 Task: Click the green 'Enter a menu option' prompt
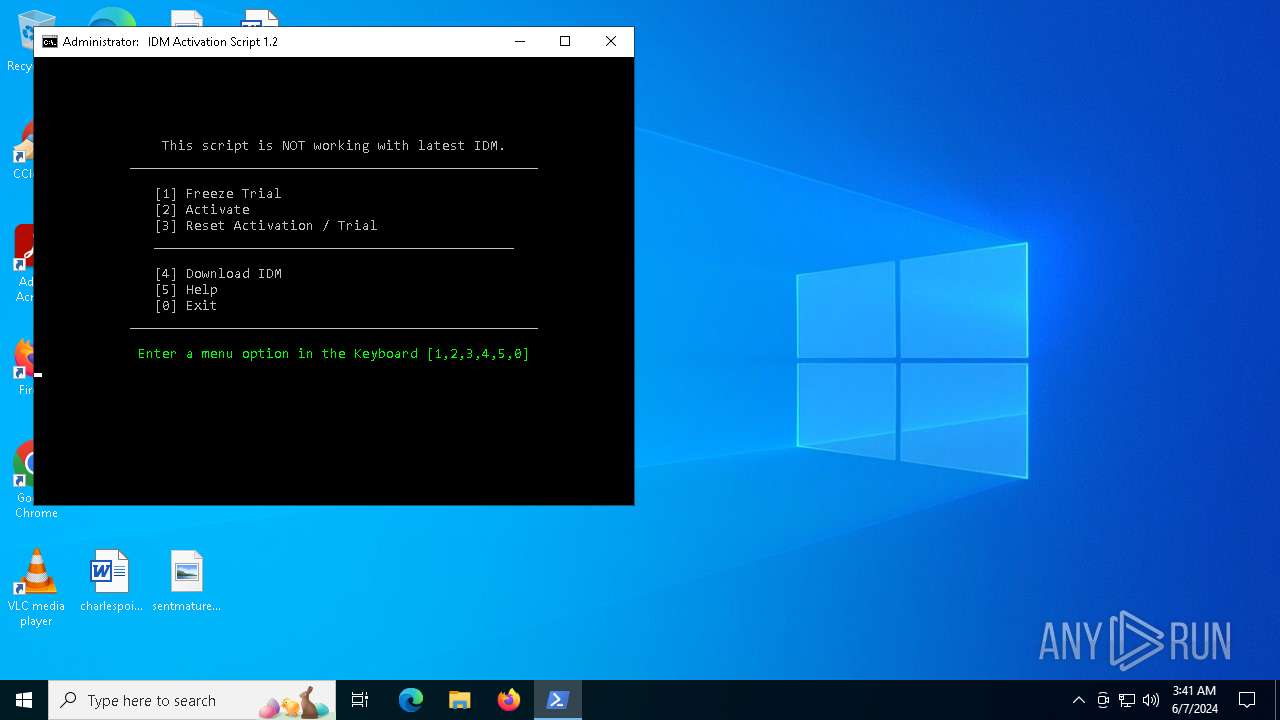click(334, 354)
